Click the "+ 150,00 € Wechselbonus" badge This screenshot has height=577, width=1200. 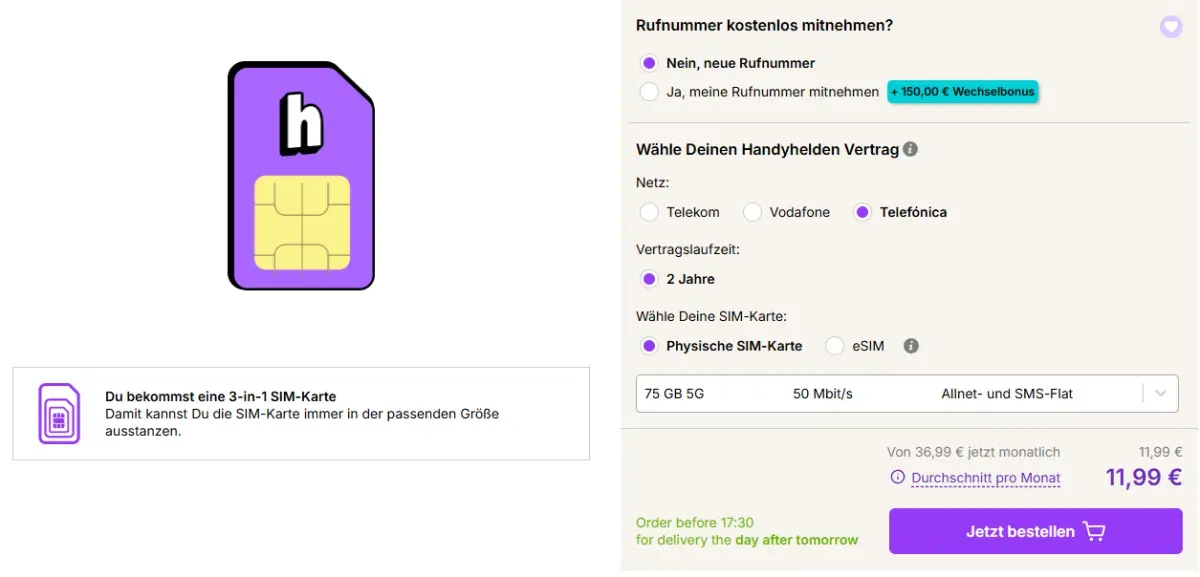962,92
